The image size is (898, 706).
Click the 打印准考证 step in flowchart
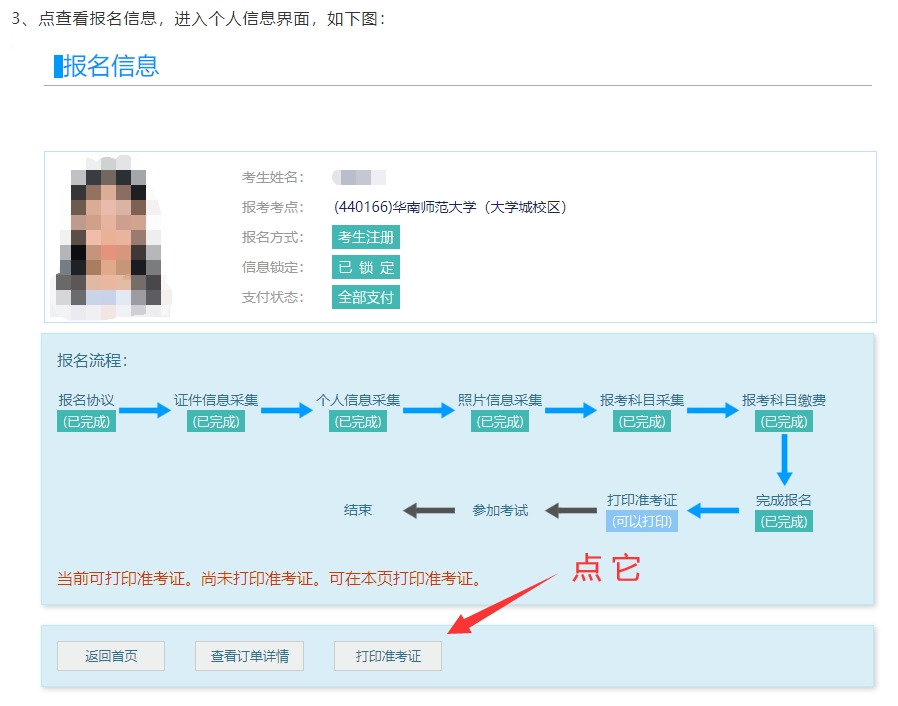pos(642,500)
